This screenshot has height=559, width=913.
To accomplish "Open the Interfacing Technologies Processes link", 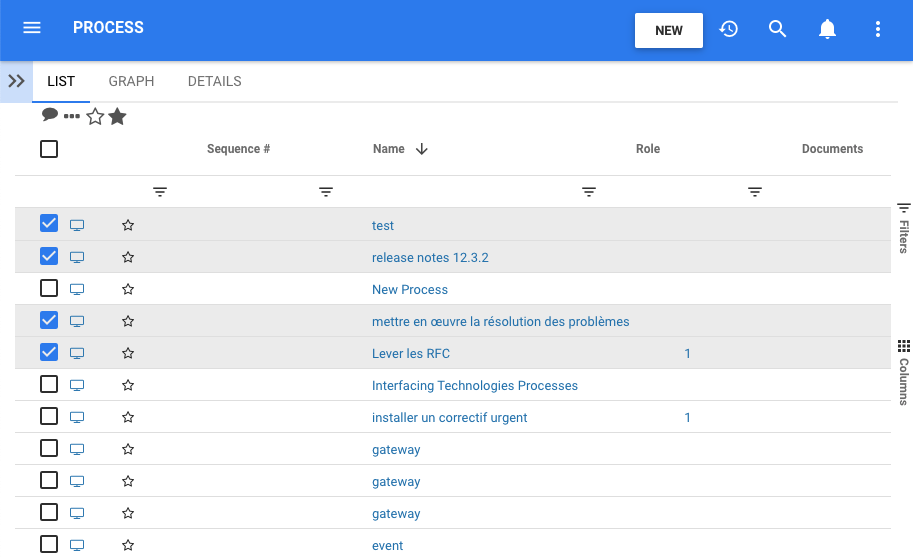I will coord(475,385).
